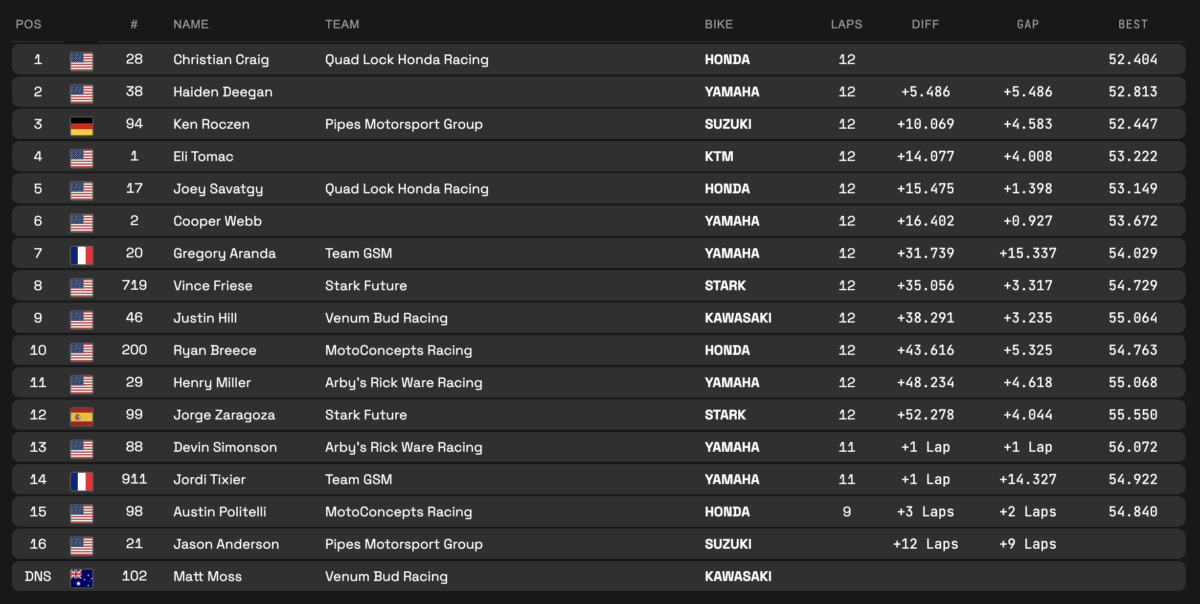The height and width of the screenshot is (604, 1200).
Task: Click Christian Craig's best lap time 52.404
Action: 1133,60
